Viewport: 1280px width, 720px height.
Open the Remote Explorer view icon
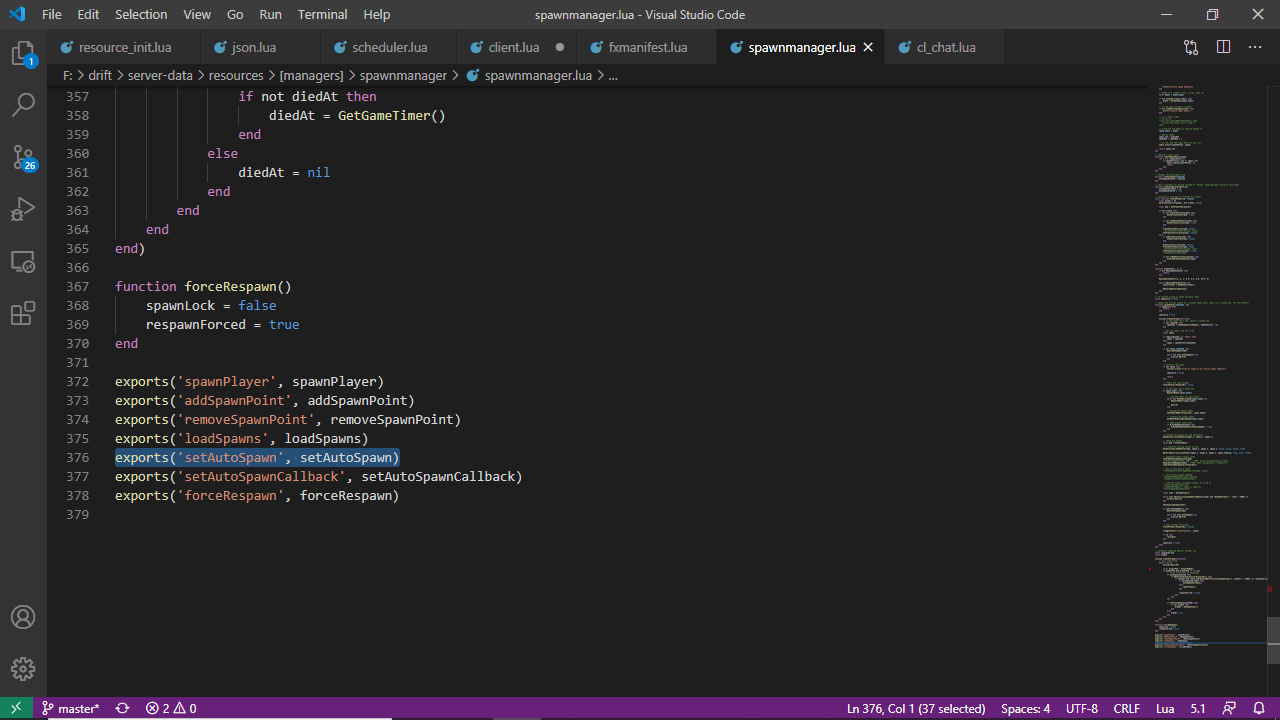coord(23,262)
